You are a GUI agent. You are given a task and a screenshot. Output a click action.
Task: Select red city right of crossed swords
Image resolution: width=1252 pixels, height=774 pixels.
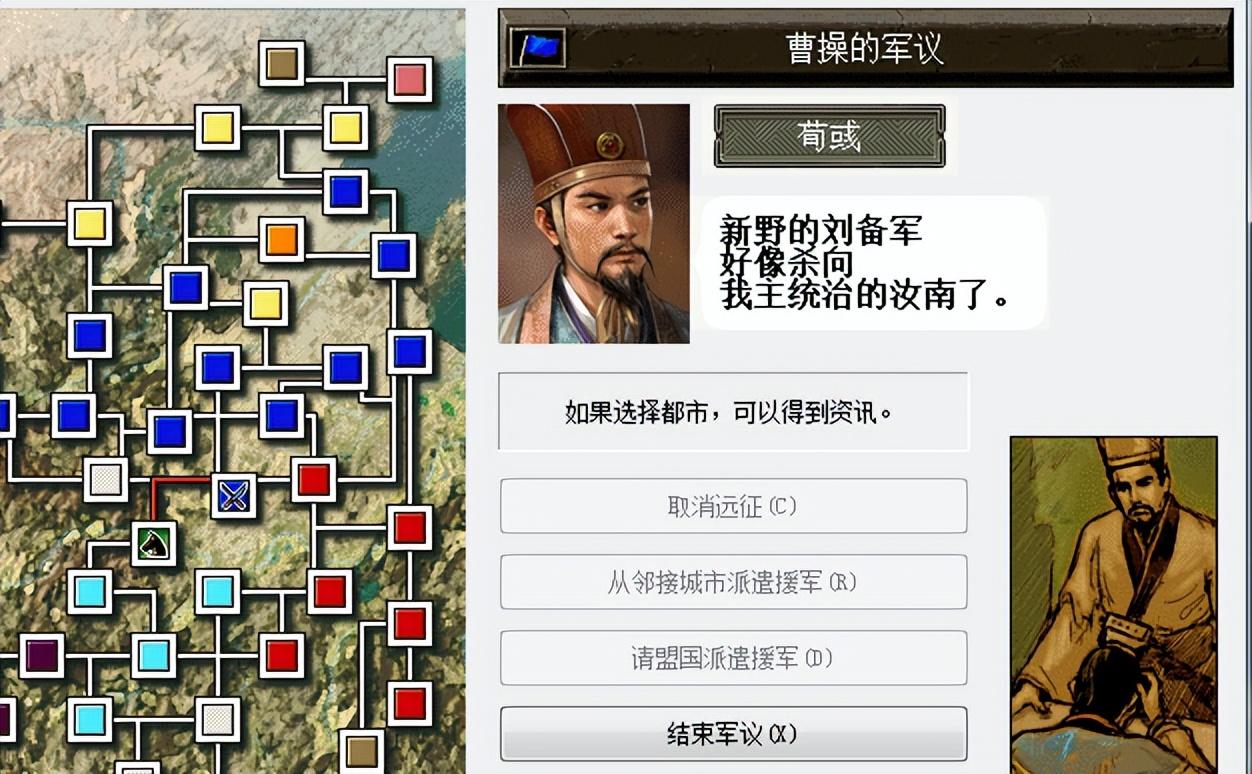pyautogui.click(x=314, y=480)
